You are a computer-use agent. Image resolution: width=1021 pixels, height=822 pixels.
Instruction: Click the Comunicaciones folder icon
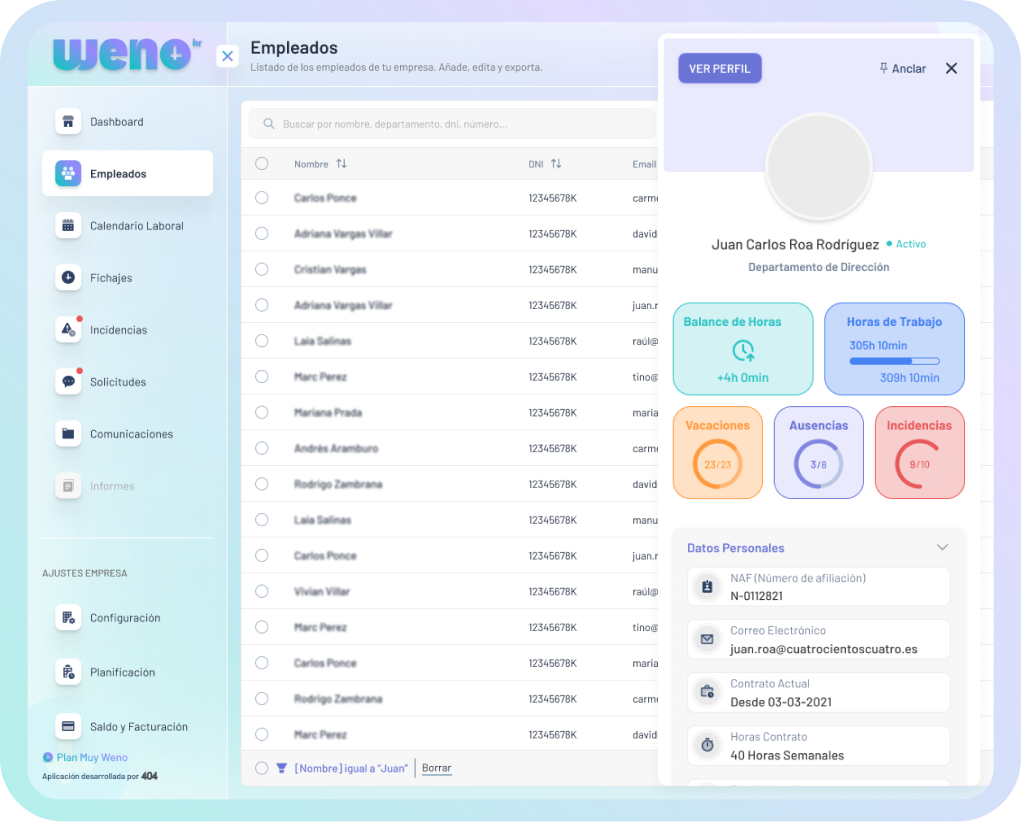(68, 434)
